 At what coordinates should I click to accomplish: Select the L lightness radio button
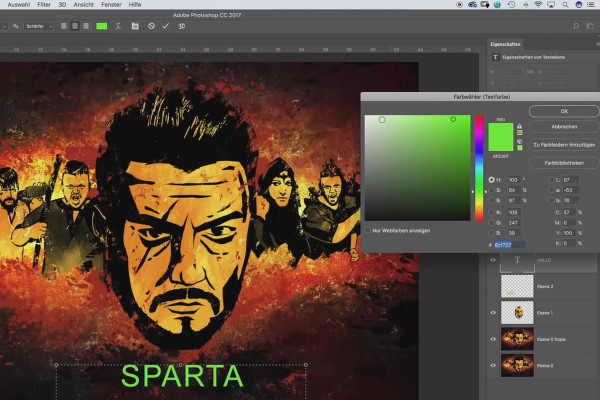(x=551, y=180)
